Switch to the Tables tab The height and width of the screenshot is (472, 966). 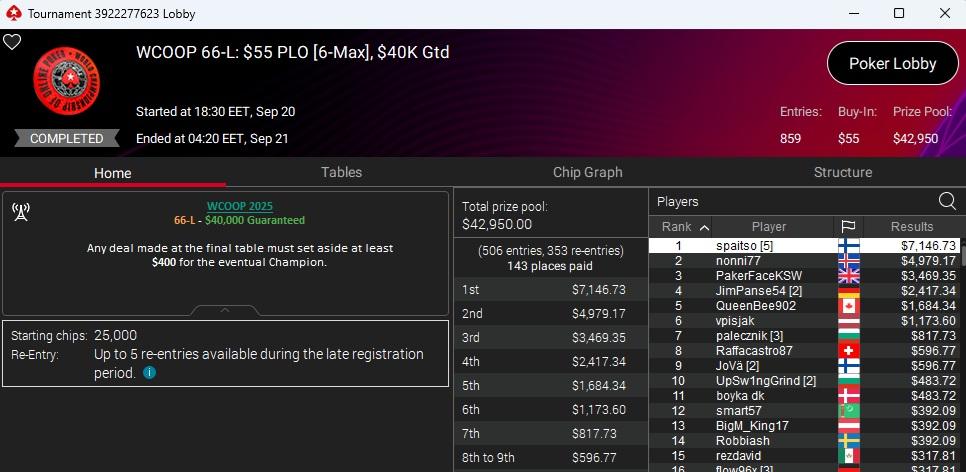coord(341,172)
